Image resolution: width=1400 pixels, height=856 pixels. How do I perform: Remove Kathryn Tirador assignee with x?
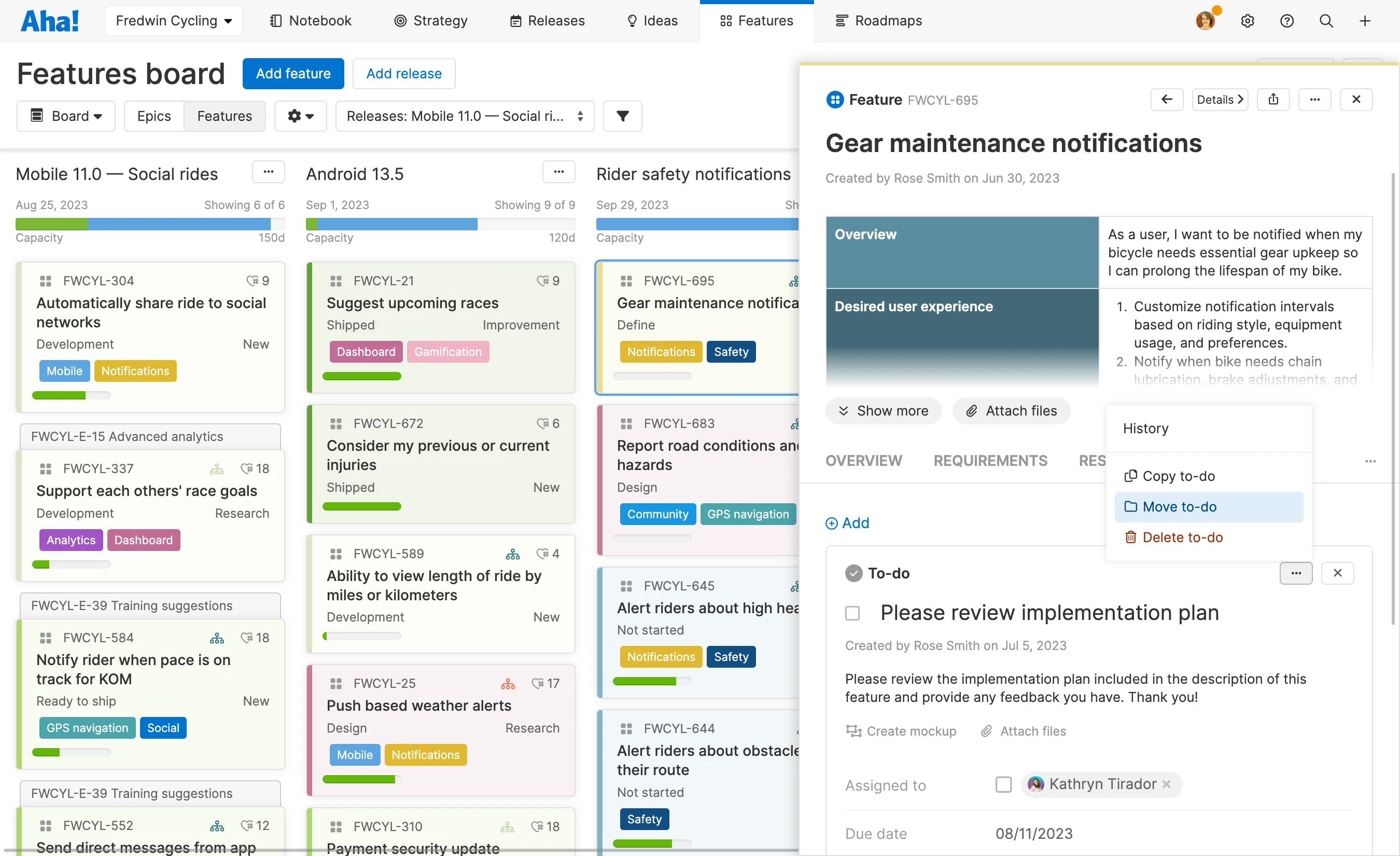1167,784
